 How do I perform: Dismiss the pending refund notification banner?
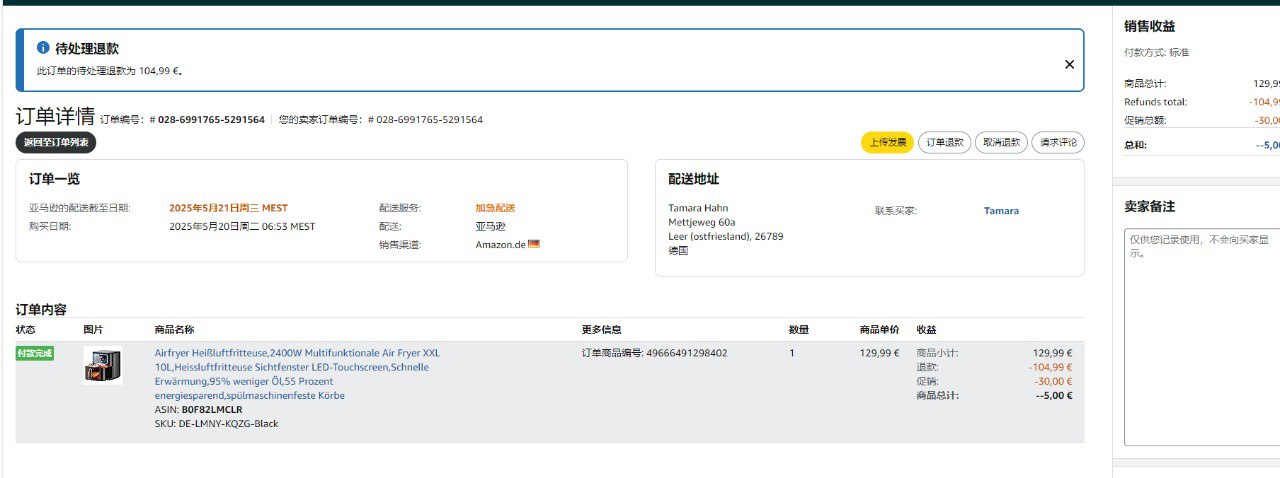tap(1069, 64)
